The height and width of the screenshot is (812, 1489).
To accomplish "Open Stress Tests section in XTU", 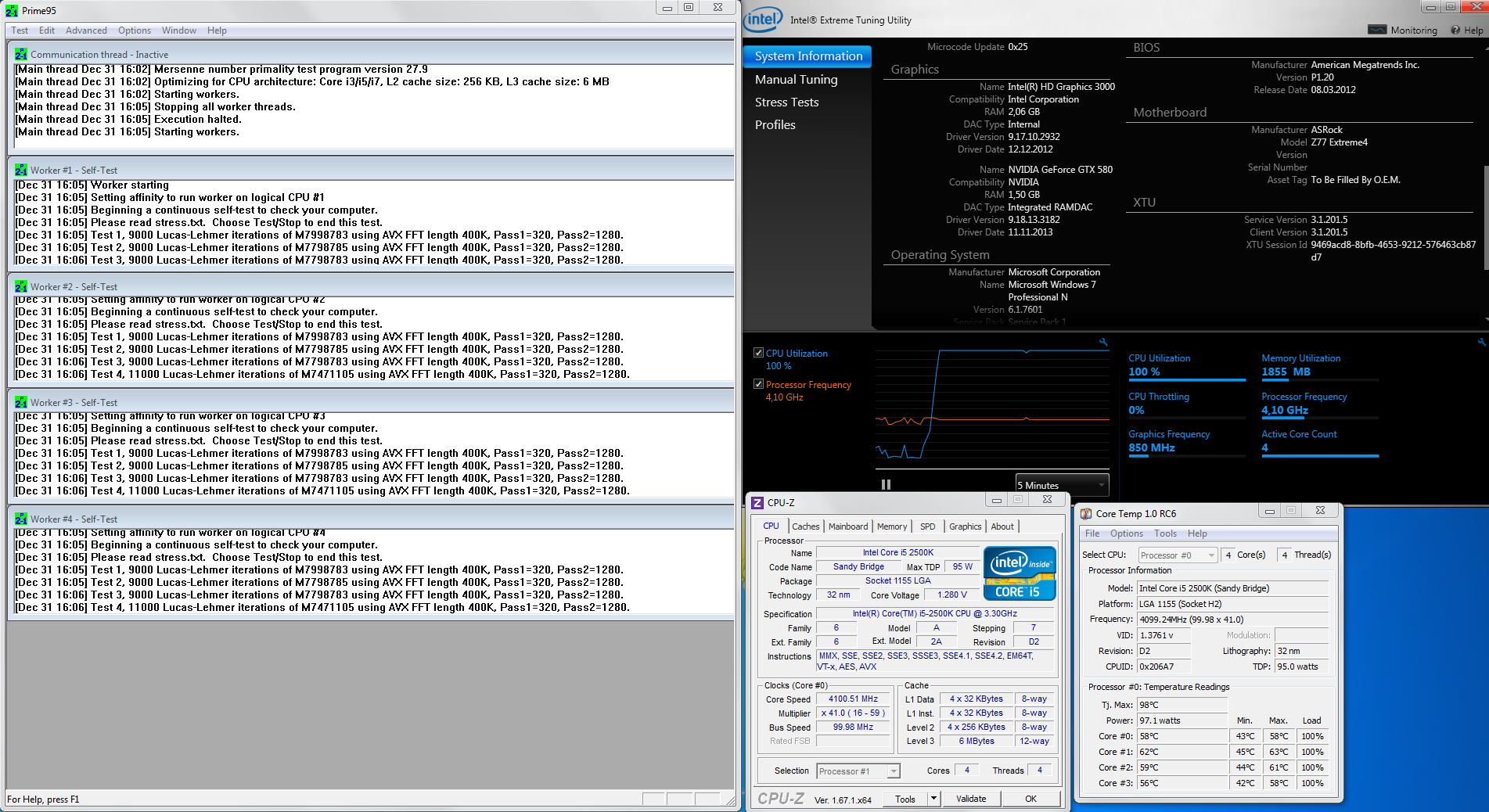I will point(786,102).
